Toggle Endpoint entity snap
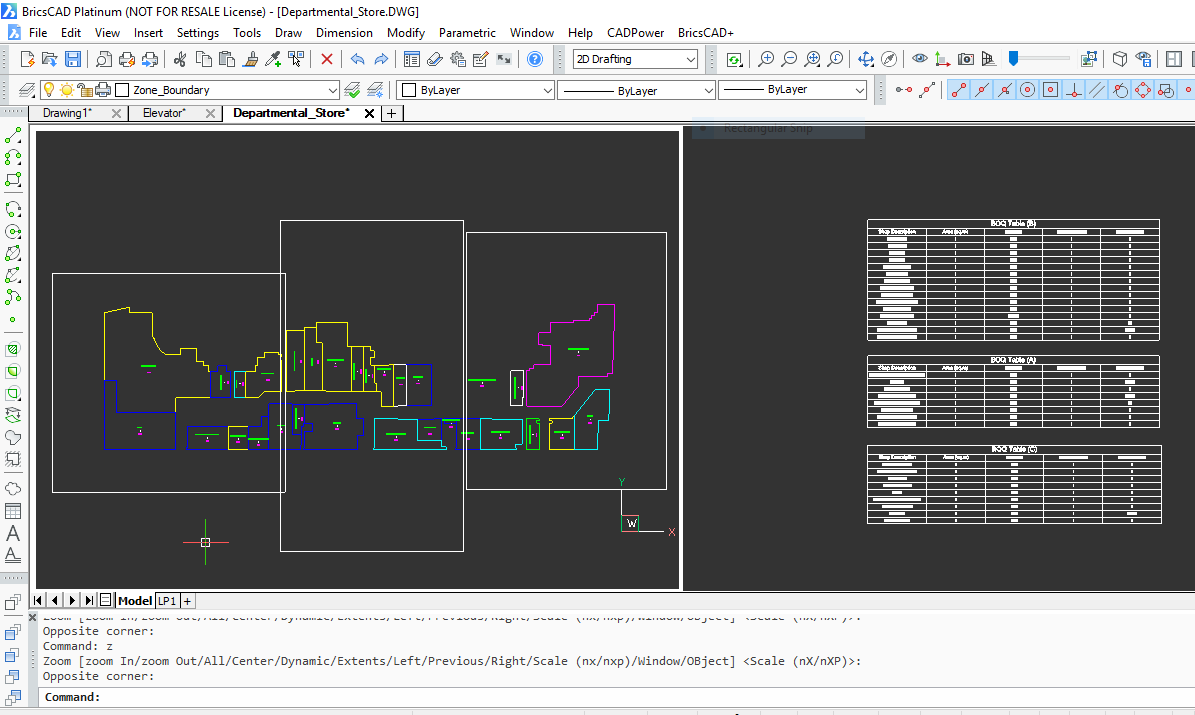This screenshot has height=715, width=1195. click(x=959, y=90)
